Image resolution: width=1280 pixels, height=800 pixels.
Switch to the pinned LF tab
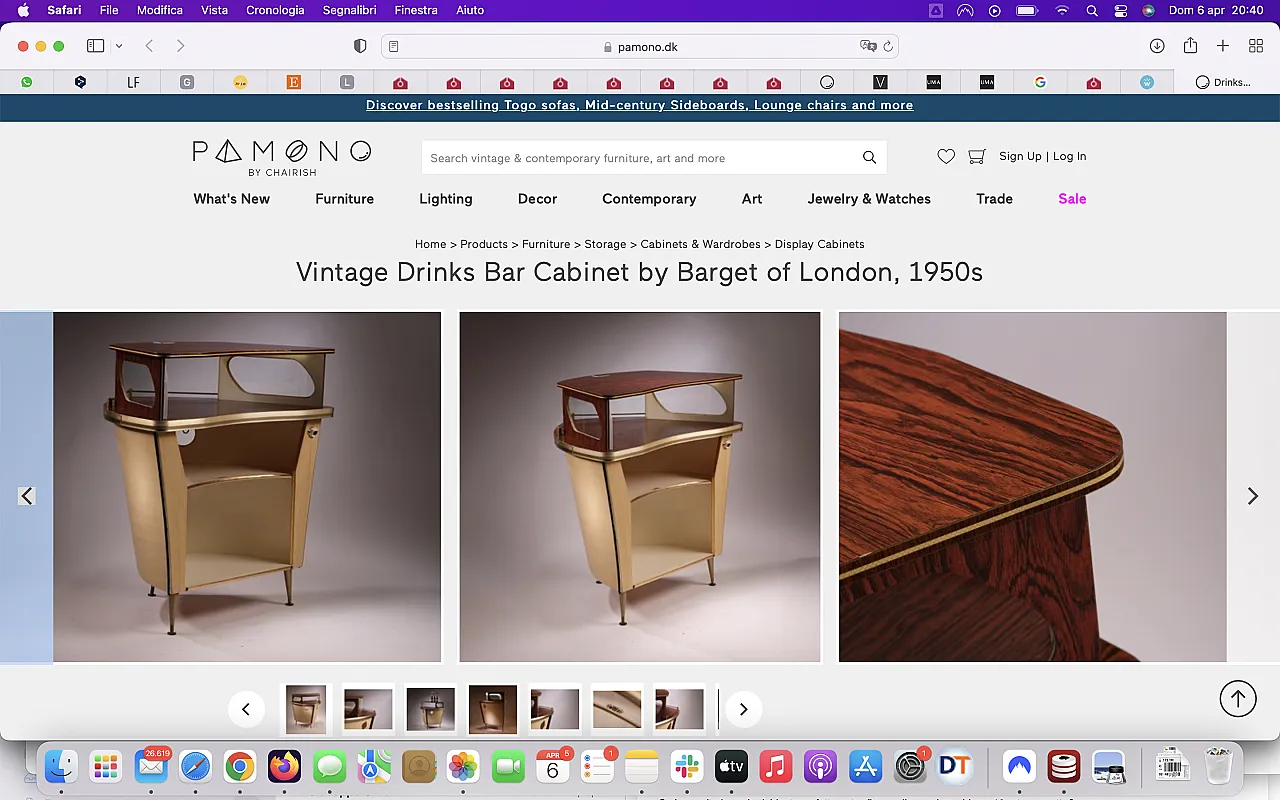(133, 82)
